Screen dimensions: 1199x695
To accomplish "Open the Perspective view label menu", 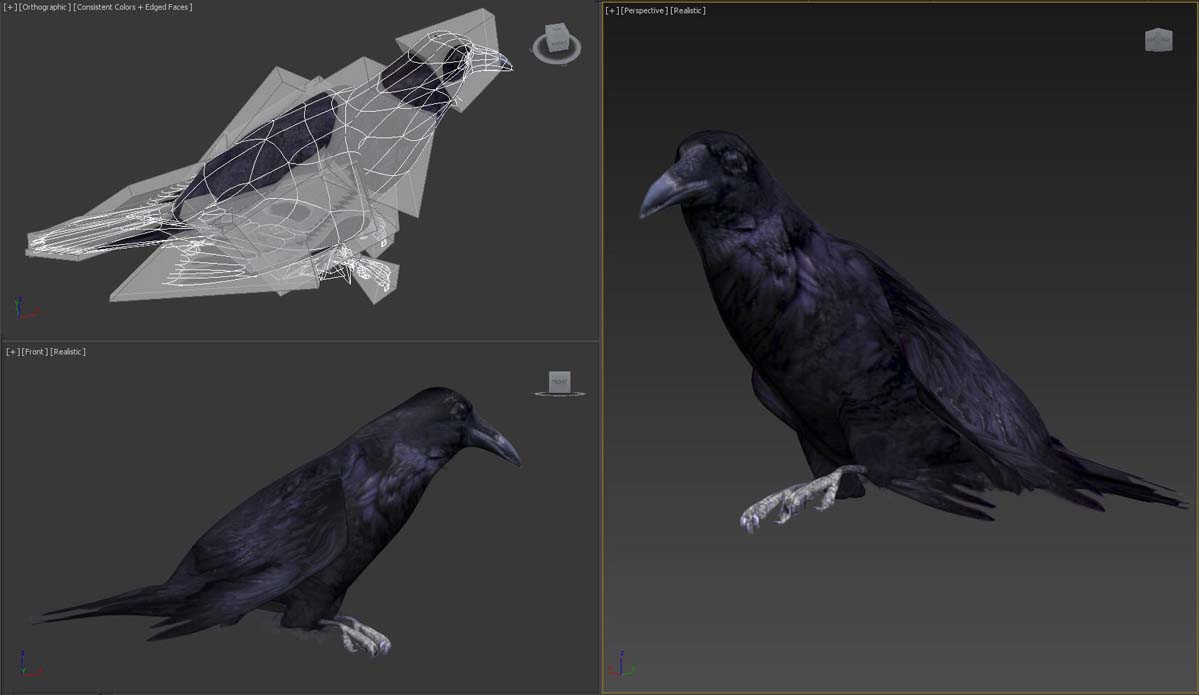I will [643, 11].
